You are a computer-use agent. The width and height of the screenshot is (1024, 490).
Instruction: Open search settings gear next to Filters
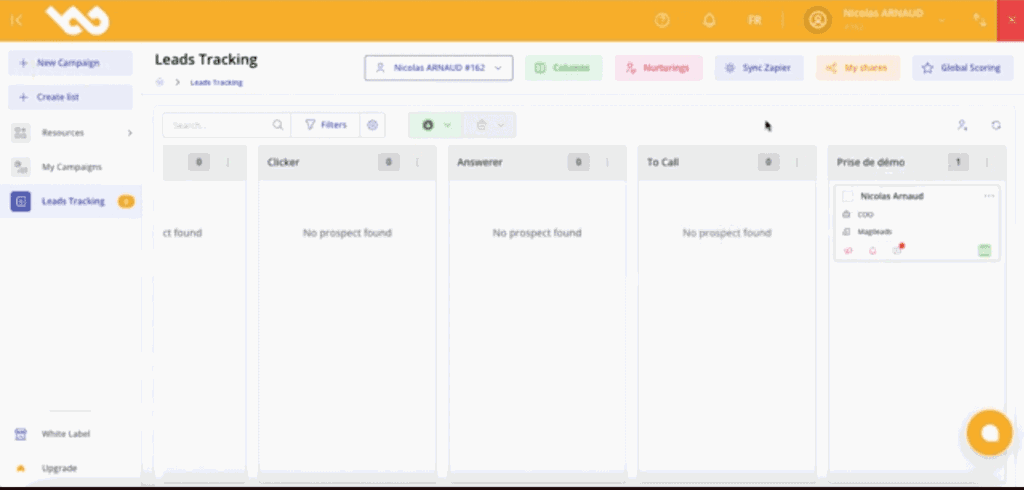pos(372,125)
